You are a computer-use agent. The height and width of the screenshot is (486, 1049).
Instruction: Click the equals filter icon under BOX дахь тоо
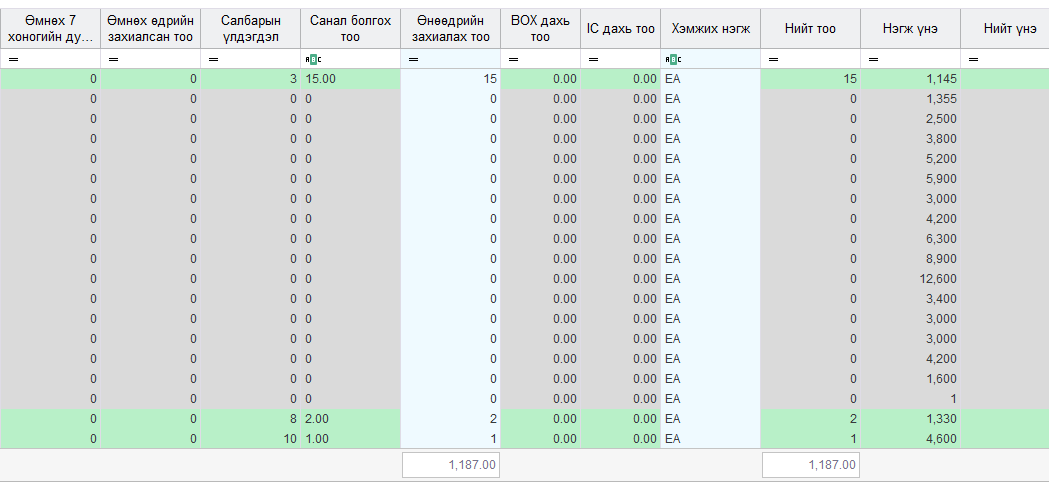(x=513, y=60)
